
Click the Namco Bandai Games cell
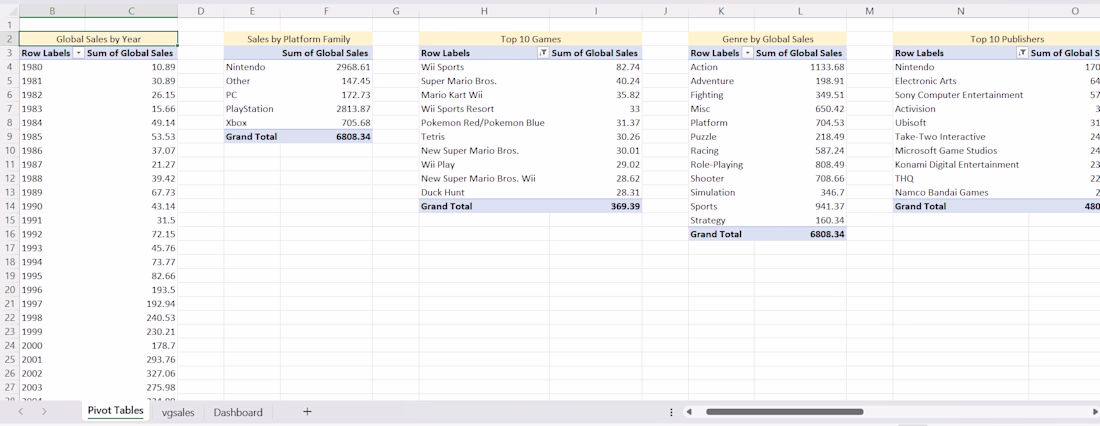(960, 192)
